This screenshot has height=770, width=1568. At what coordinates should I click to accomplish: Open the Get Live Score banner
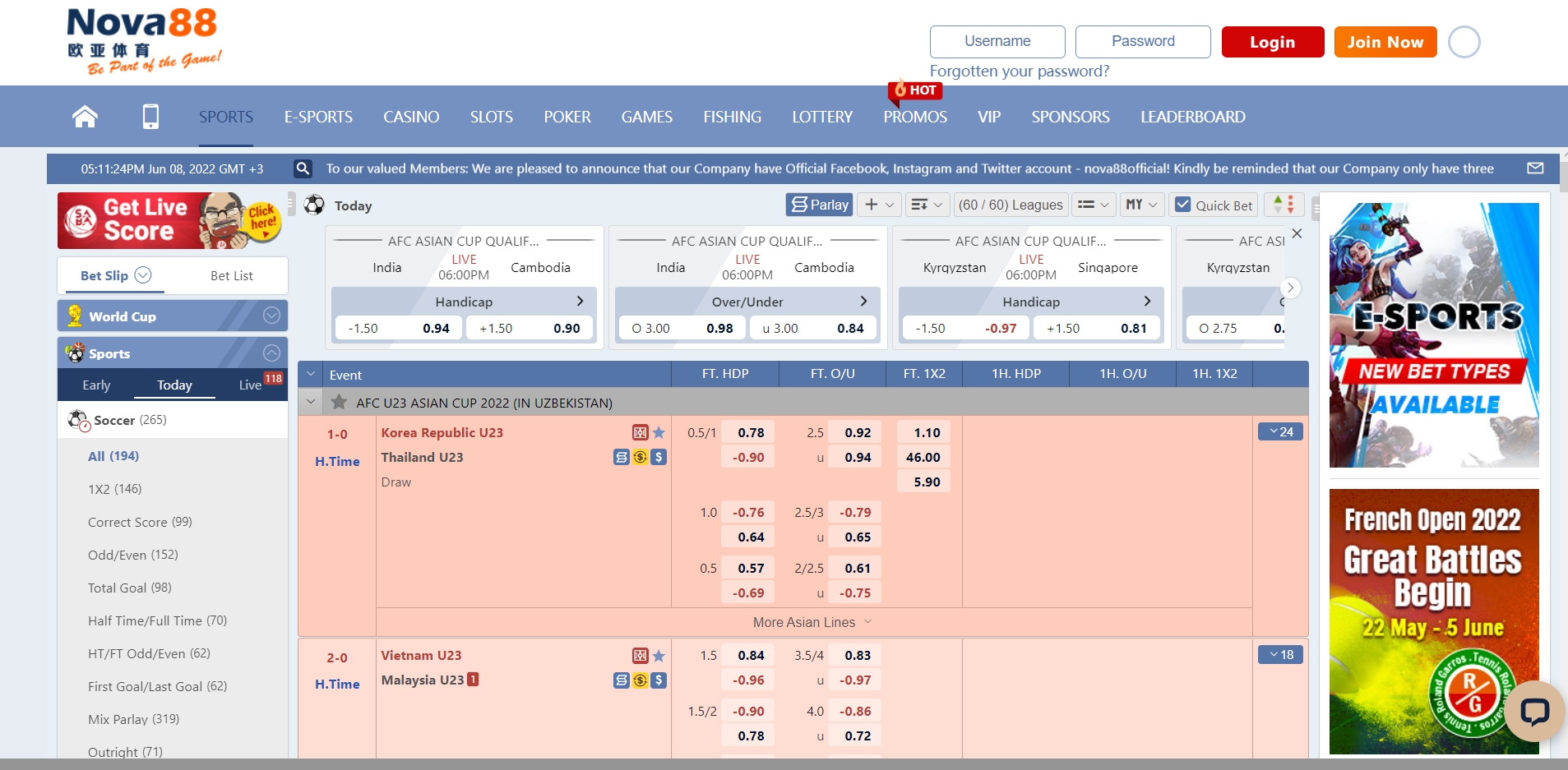pos(170,220)
